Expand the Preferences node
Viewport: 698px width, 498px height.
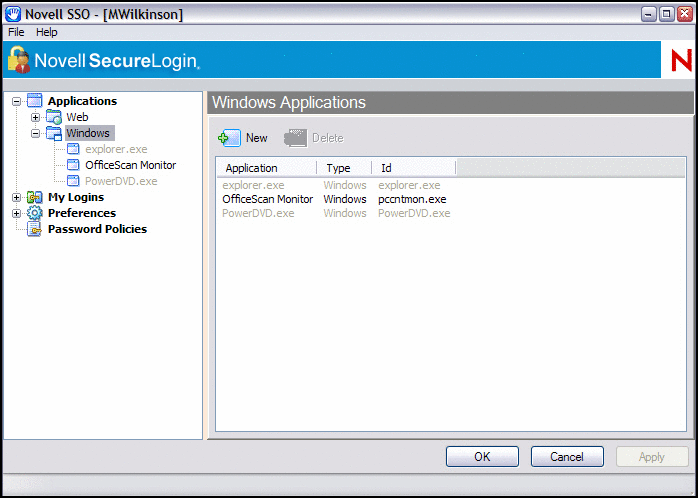[x=16, y=214]
